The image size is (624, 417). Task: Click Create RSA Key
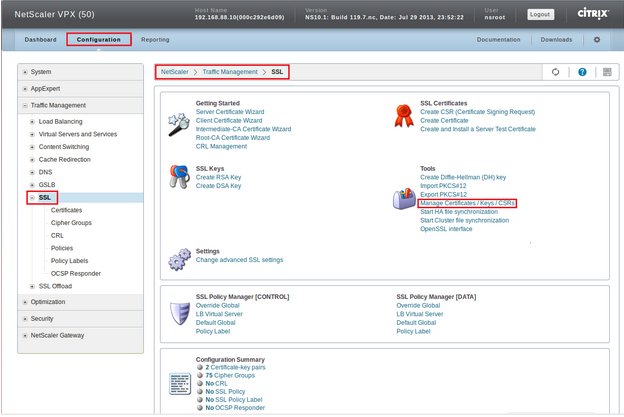(x=218, y=177)
